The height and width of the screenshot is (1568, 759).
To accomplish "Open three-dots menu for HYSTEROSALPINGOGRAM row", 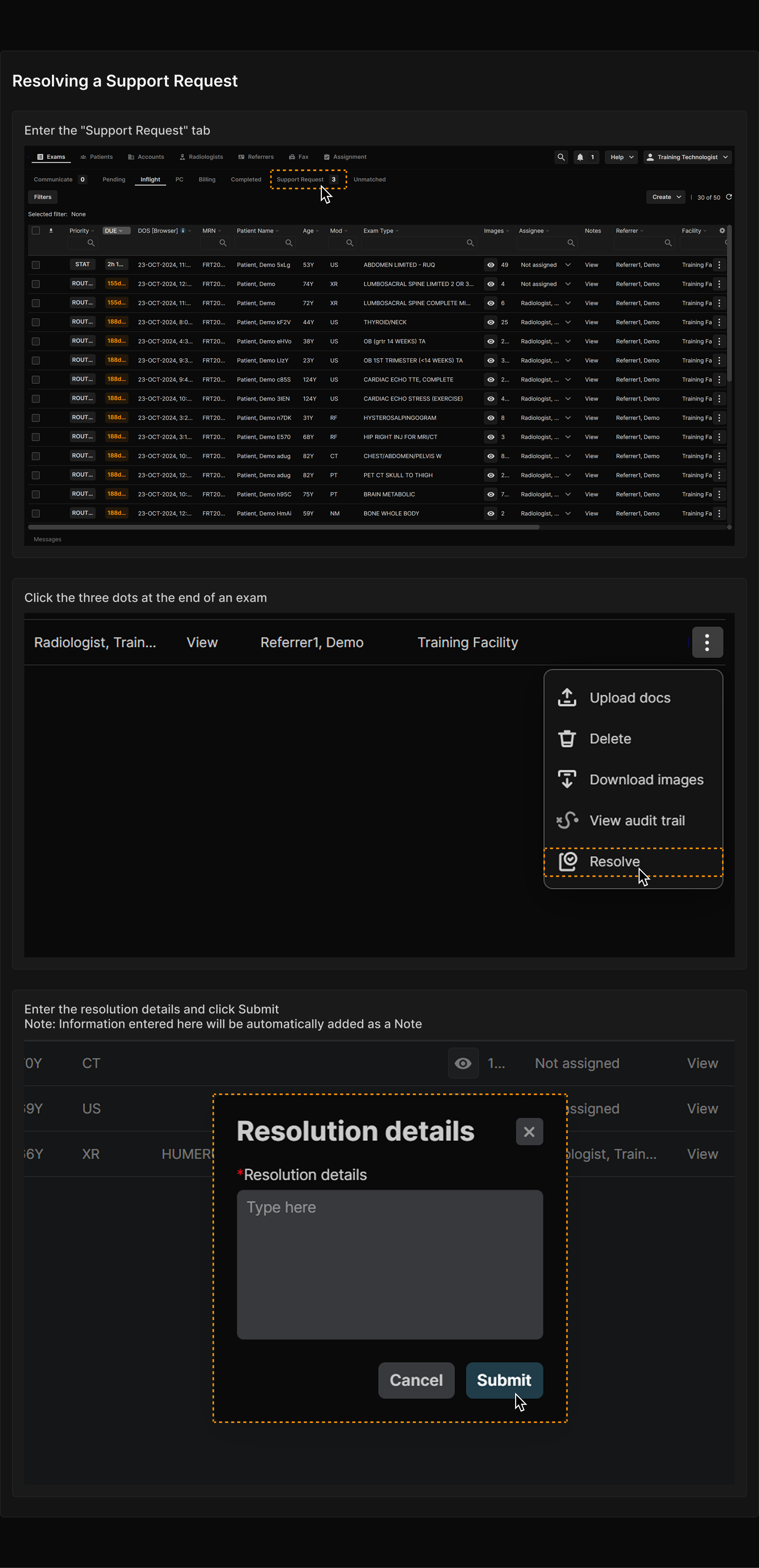I will 719,418.
